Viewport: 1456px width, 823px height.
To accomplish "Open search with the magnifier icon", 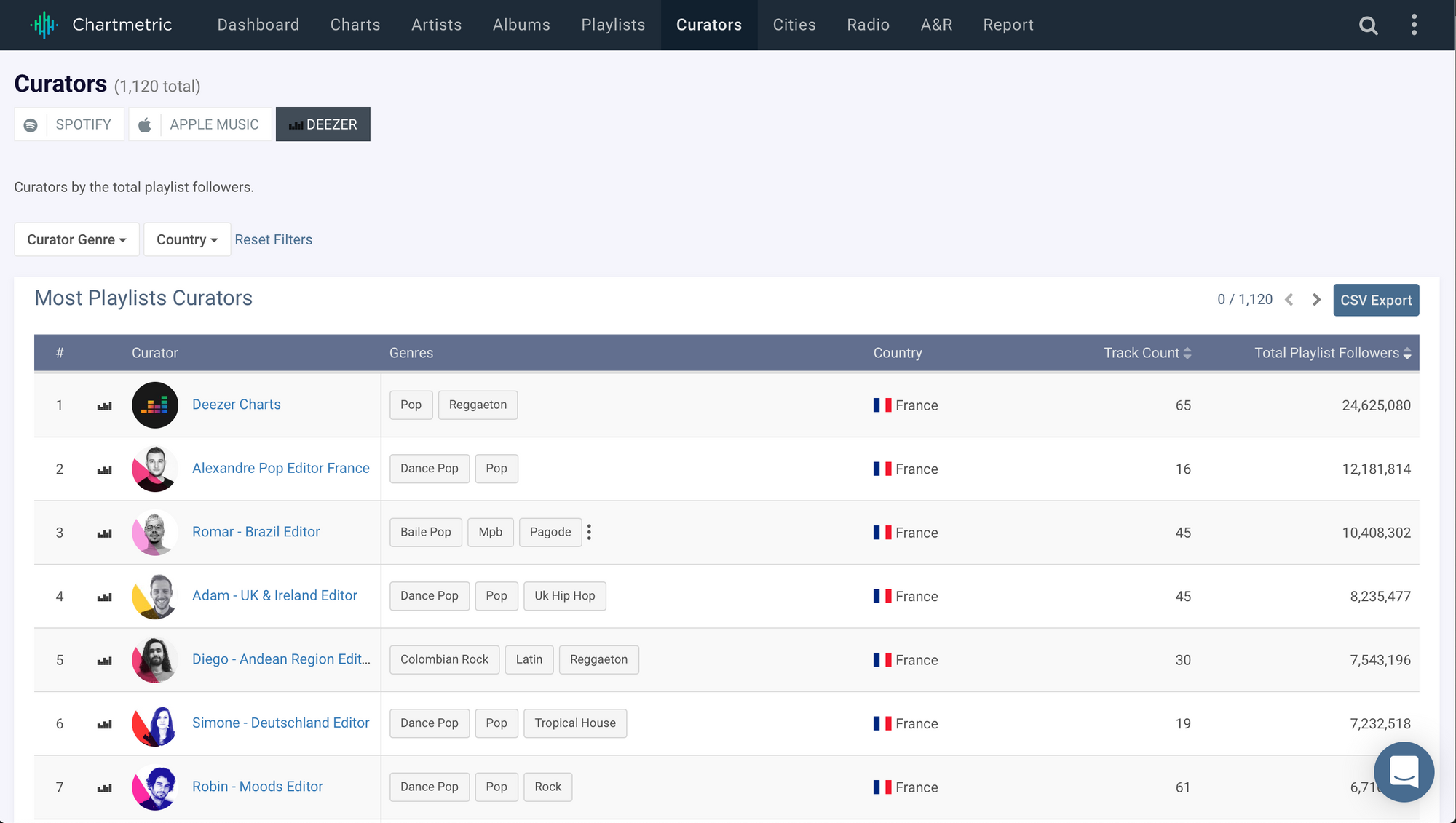I will pyautogui.click(x=1368, y=25).
